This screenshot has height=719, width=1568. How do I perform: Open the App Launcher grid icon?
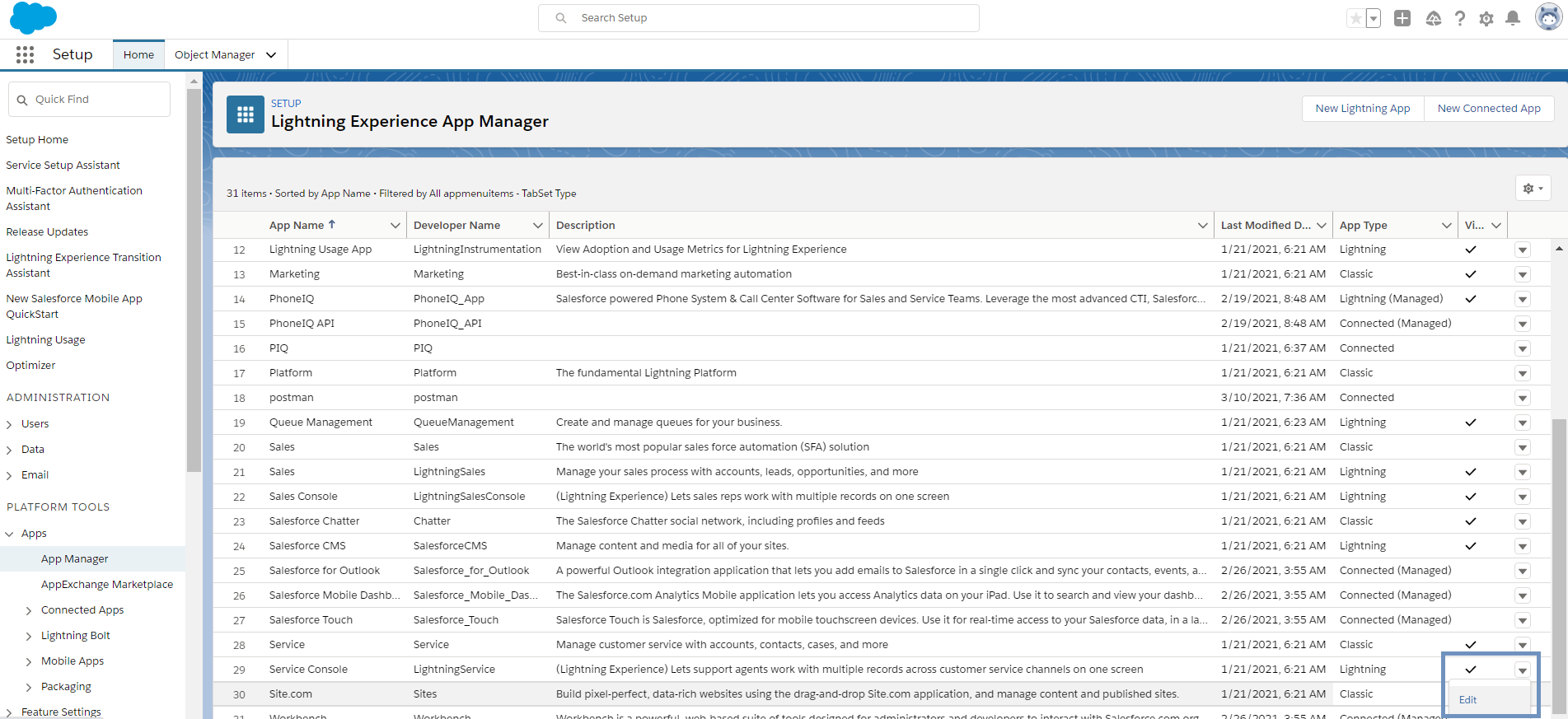coord(25,54)
